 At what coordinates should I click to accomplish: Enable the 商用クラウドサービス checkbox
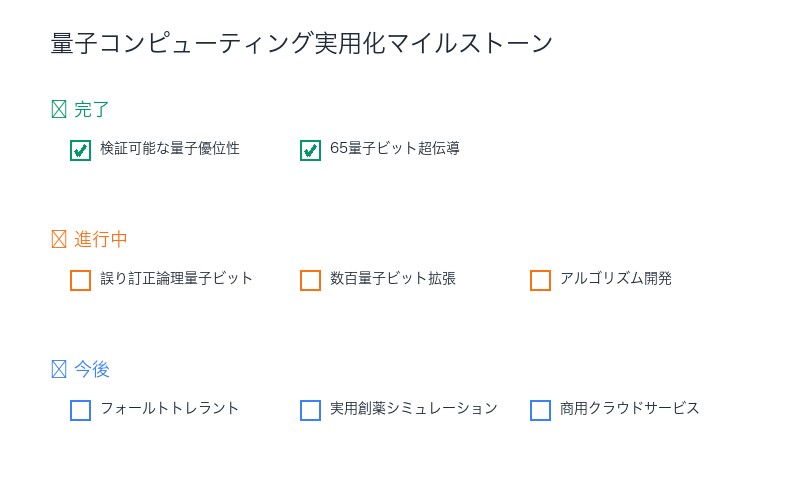point(541,411)
